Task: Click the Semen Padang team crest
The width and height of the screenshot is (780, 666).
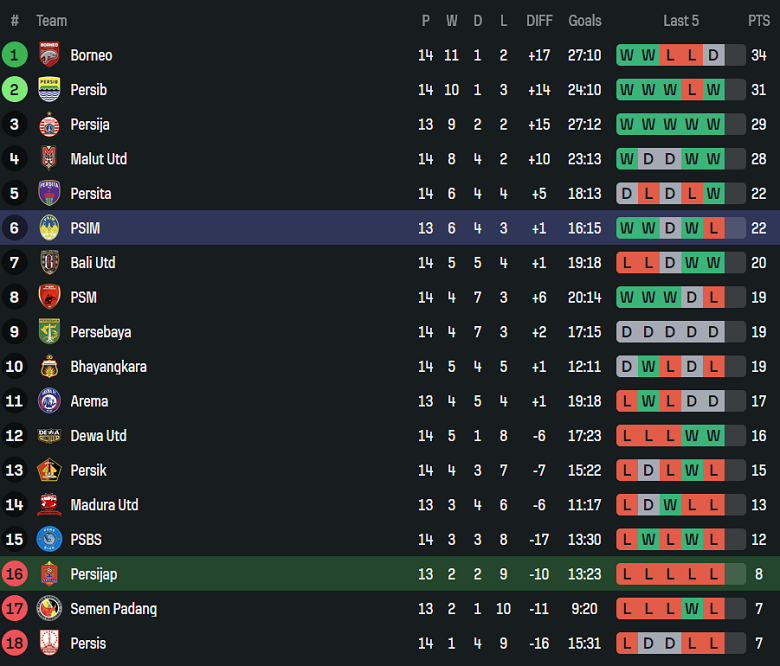Action: (x=49, y=609)
